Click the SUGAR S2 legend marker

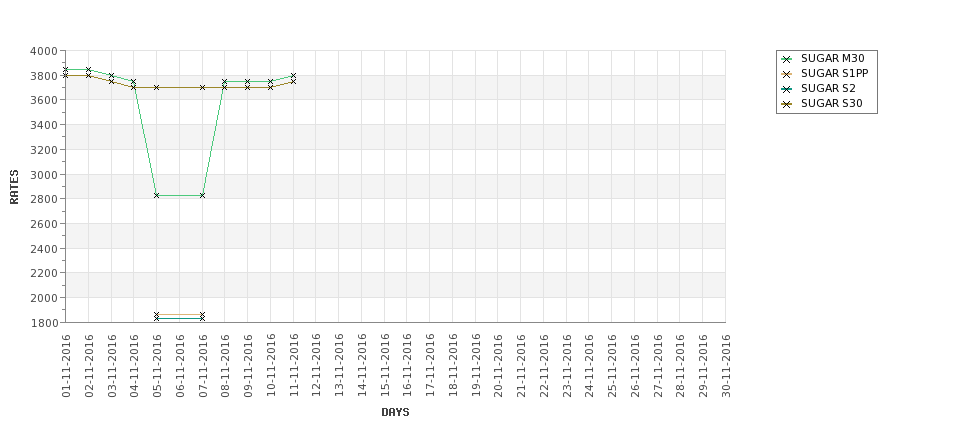[x=787, y=89]
